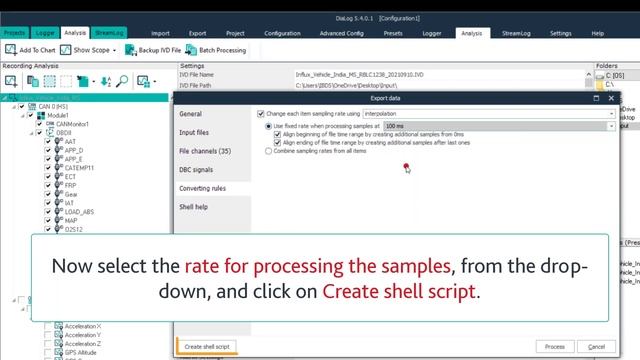Click the sort A-Z icon
The height and width of the screenshot is (360, 640).
[x=106, y=81]
